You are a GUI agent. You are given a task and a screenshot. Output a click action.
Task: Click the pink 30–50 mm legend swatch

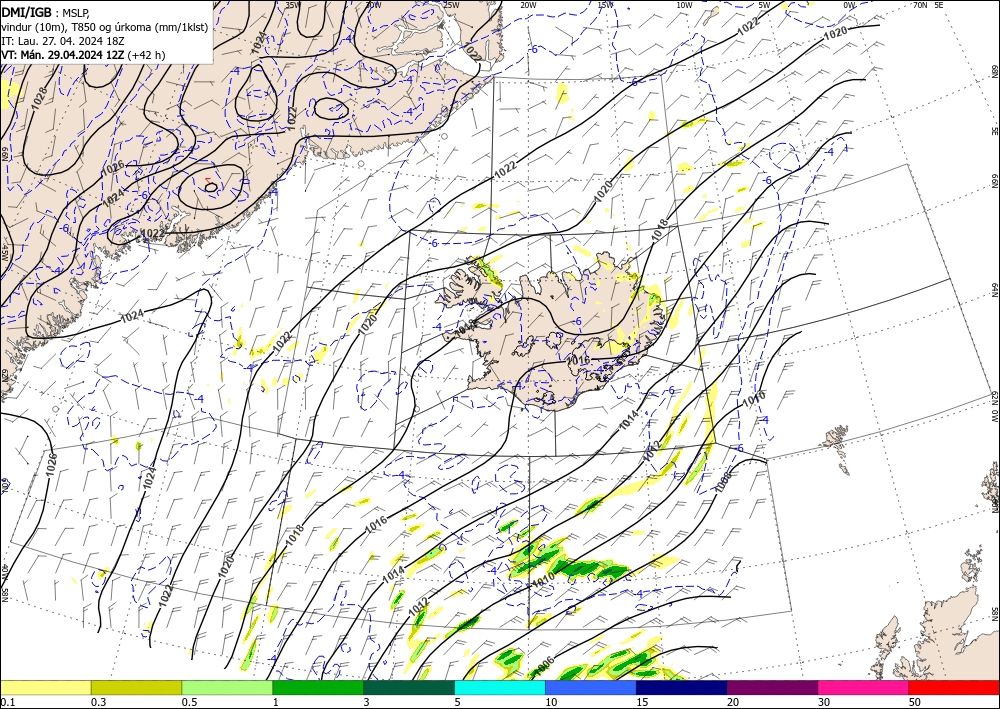864,687
